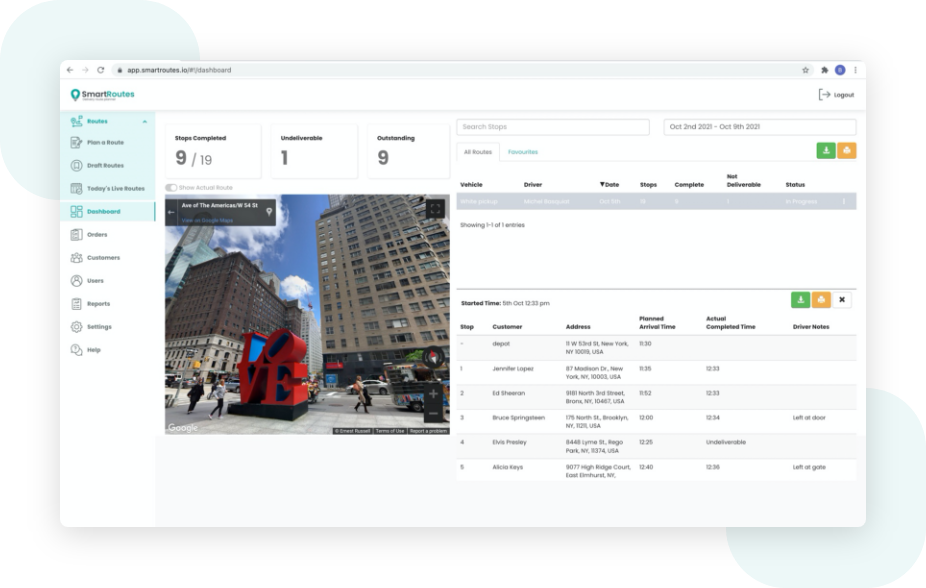926x588 pixels.
Task: Switch to the All Routes tab
Action: tap(478, 152)
